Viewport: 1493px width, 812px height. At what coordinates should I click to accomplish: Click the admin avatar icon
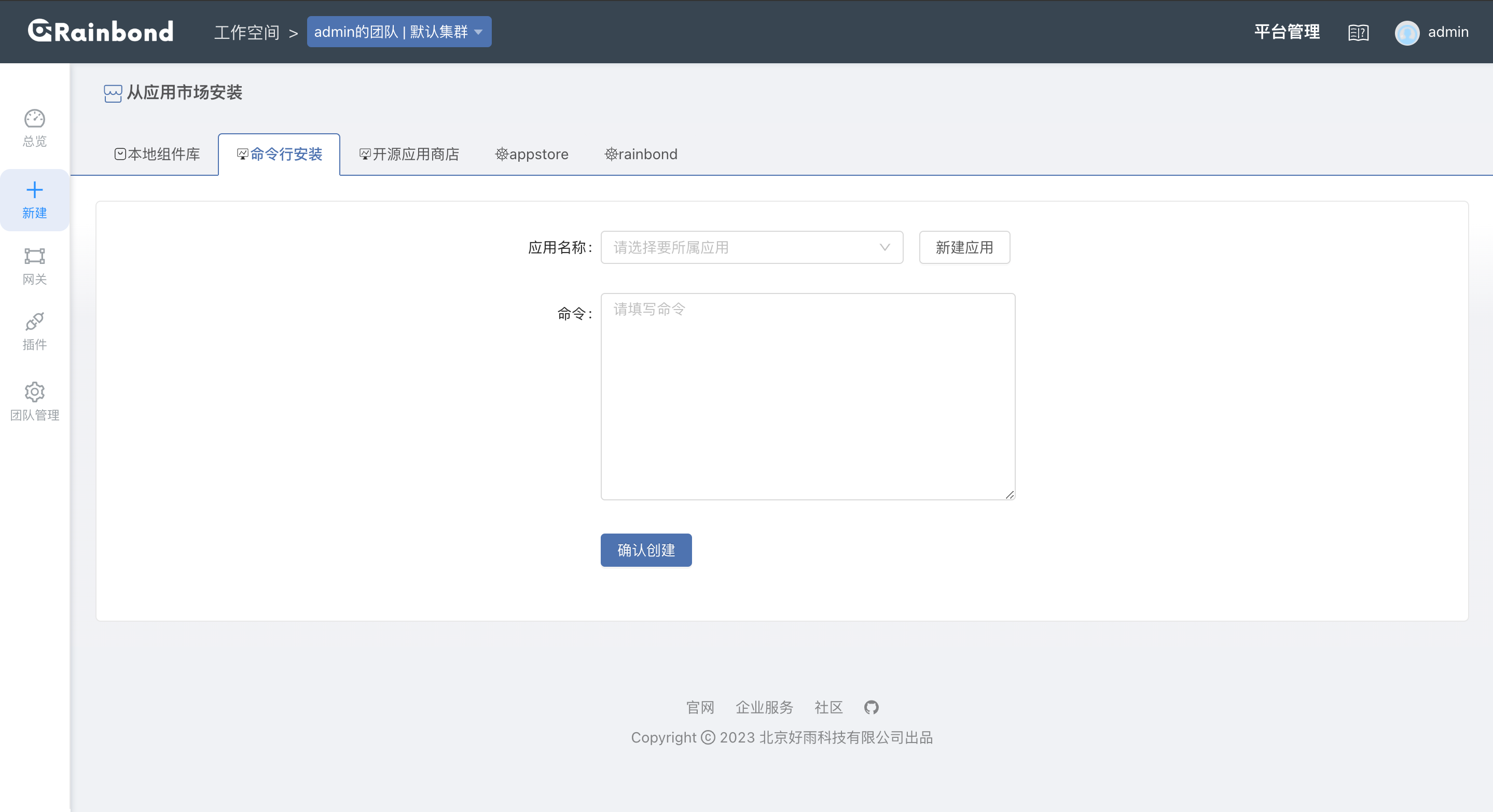[x=1407, y=33]
